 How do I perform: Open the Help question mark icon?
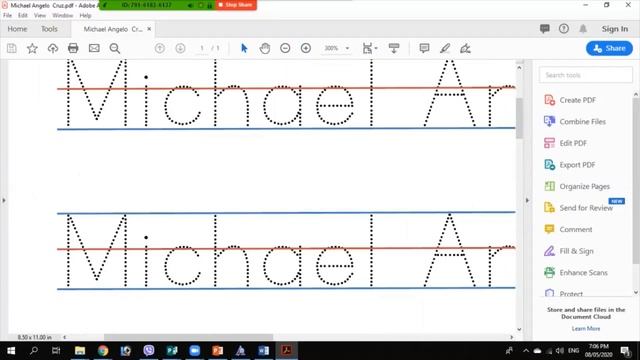click(564, 29)
